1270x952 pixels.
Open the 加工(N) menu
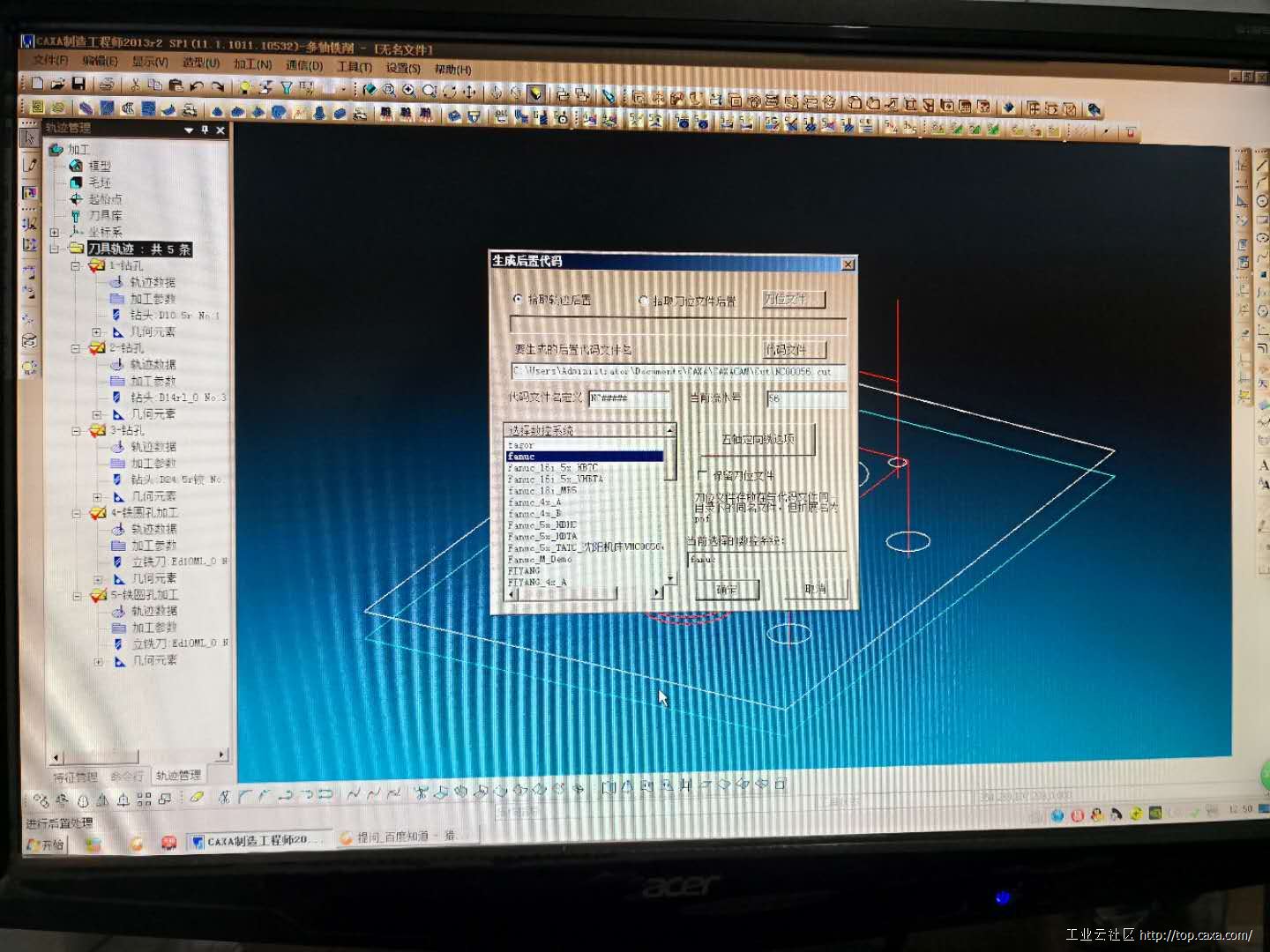click(x=252, y=63)
